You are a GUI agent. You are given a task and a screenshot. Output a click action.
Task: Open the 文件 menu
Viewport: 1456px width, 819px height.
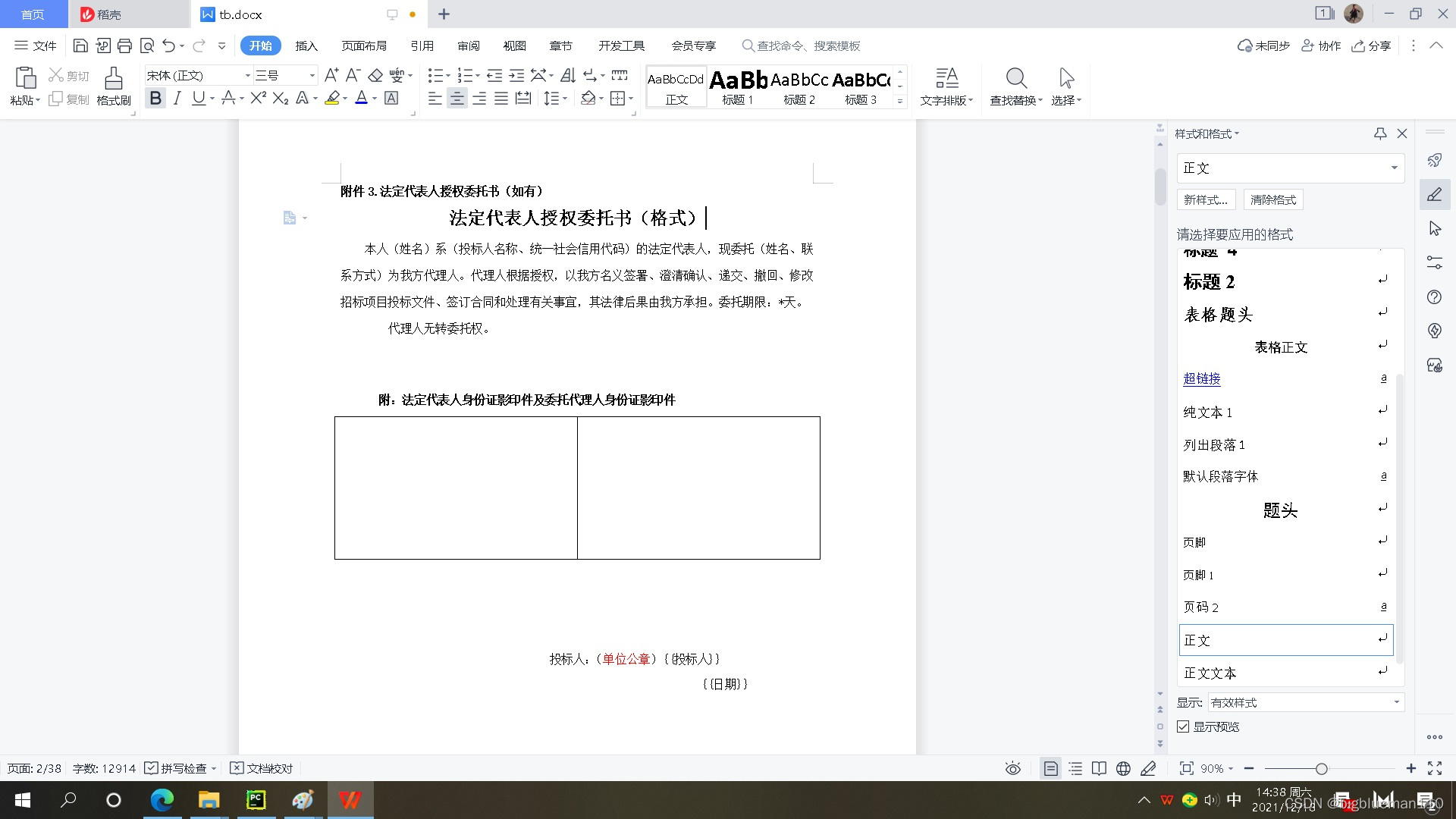point(36,45)
